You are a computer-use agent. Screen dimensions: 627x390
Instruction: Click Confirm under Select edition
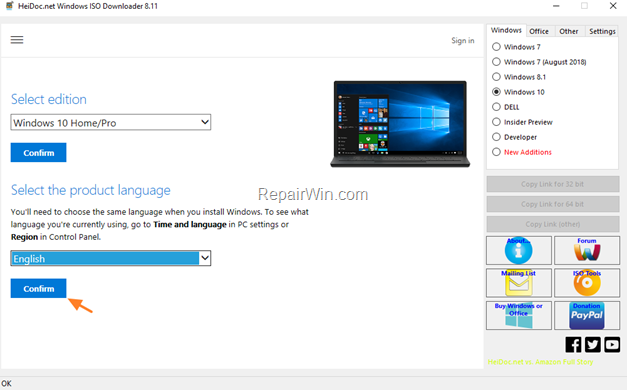[x=38, y=153]
